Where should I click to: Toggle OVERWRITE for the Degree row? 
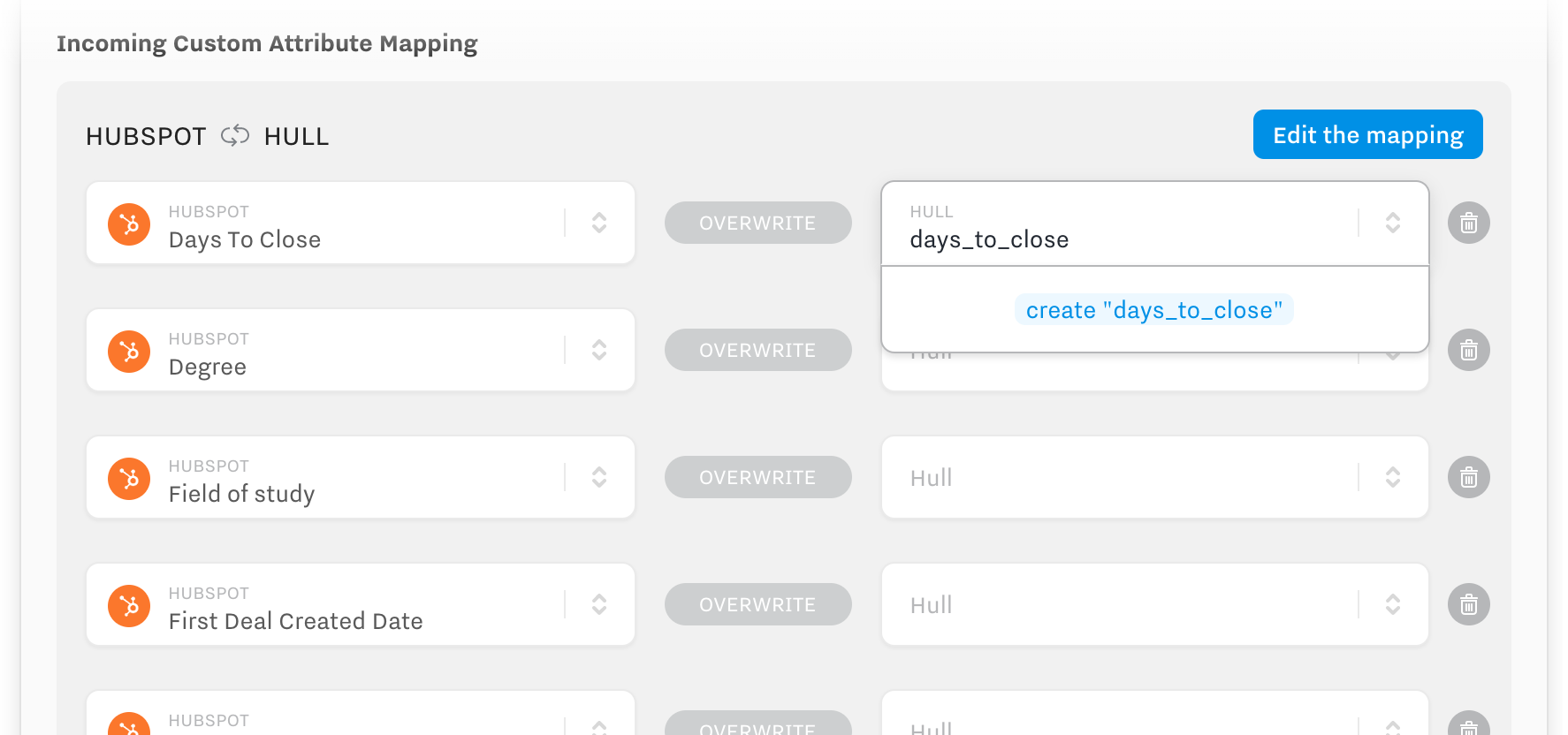[757, 350]
